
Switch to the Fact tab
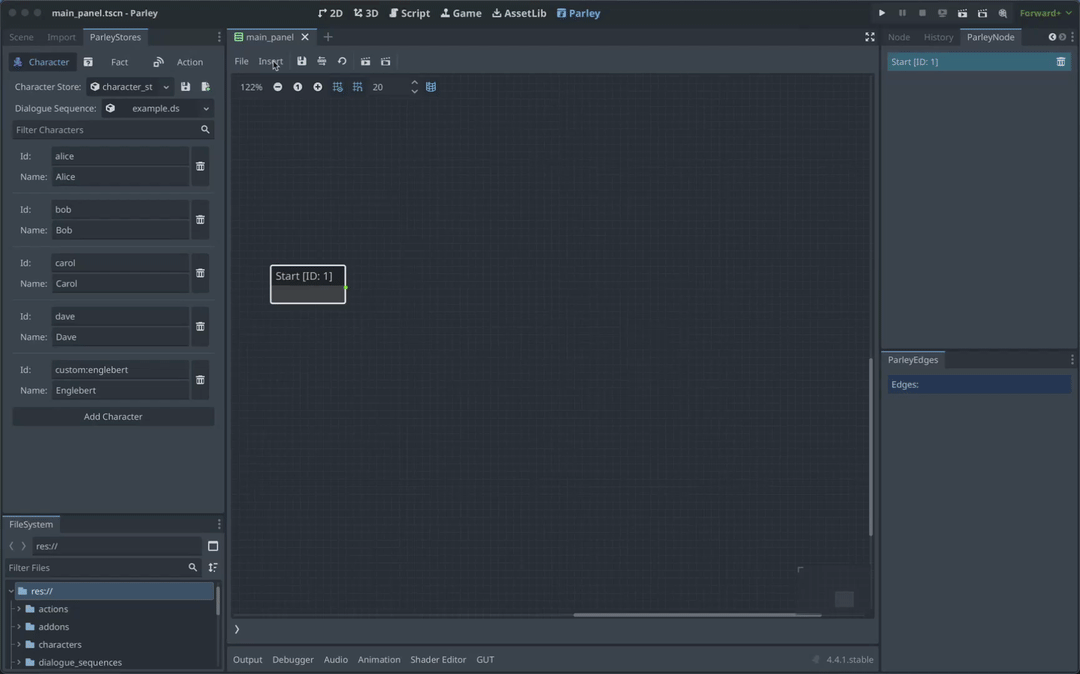tap(119, 61)
